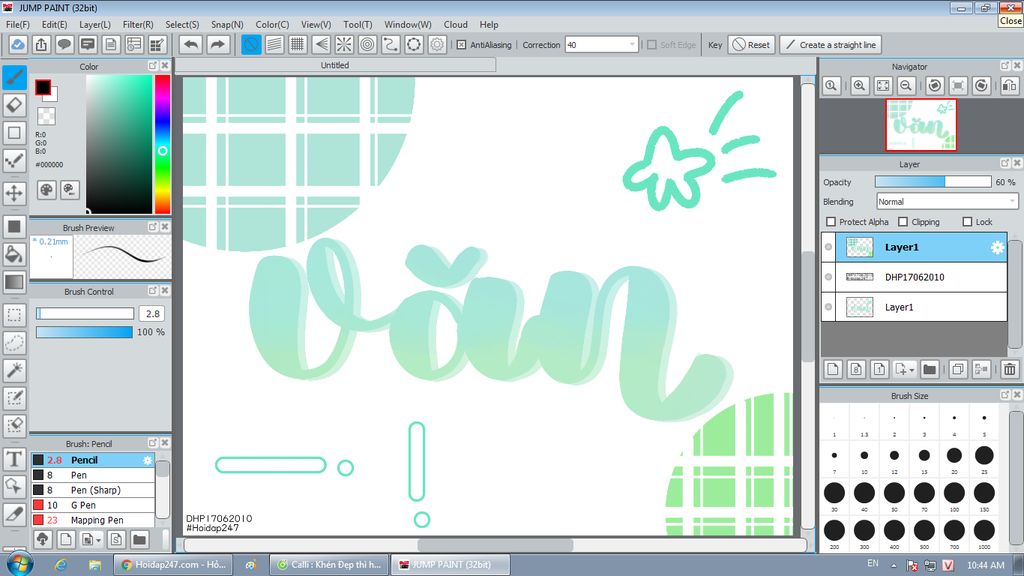
Task: Select the Bucket fill tool
Action: pyautogui.click(x=14, y=254)
